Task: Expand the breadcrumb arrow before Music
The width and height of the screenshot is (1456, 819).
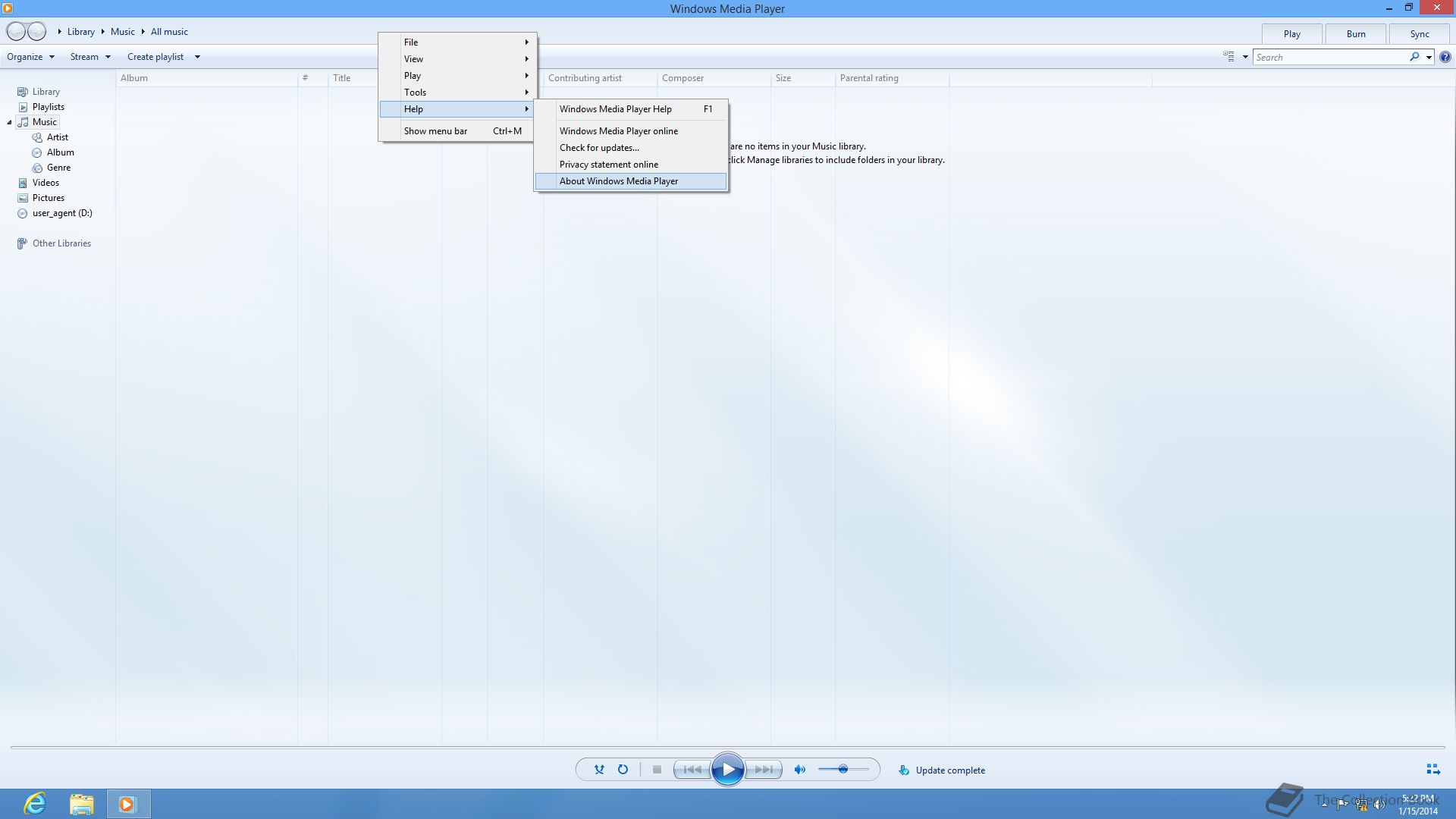Action: [x=102, y=31]
